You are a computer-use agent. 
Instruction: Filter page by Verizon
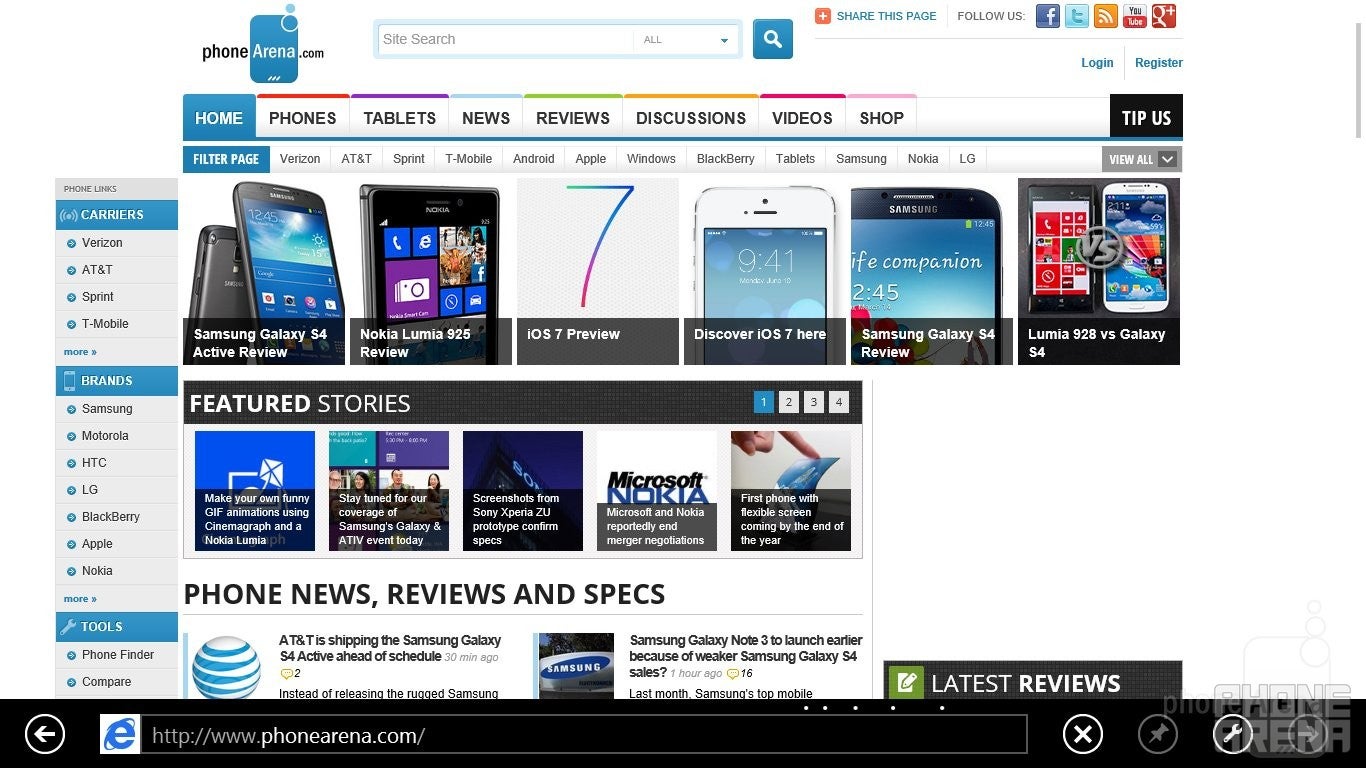click(300, 159)
